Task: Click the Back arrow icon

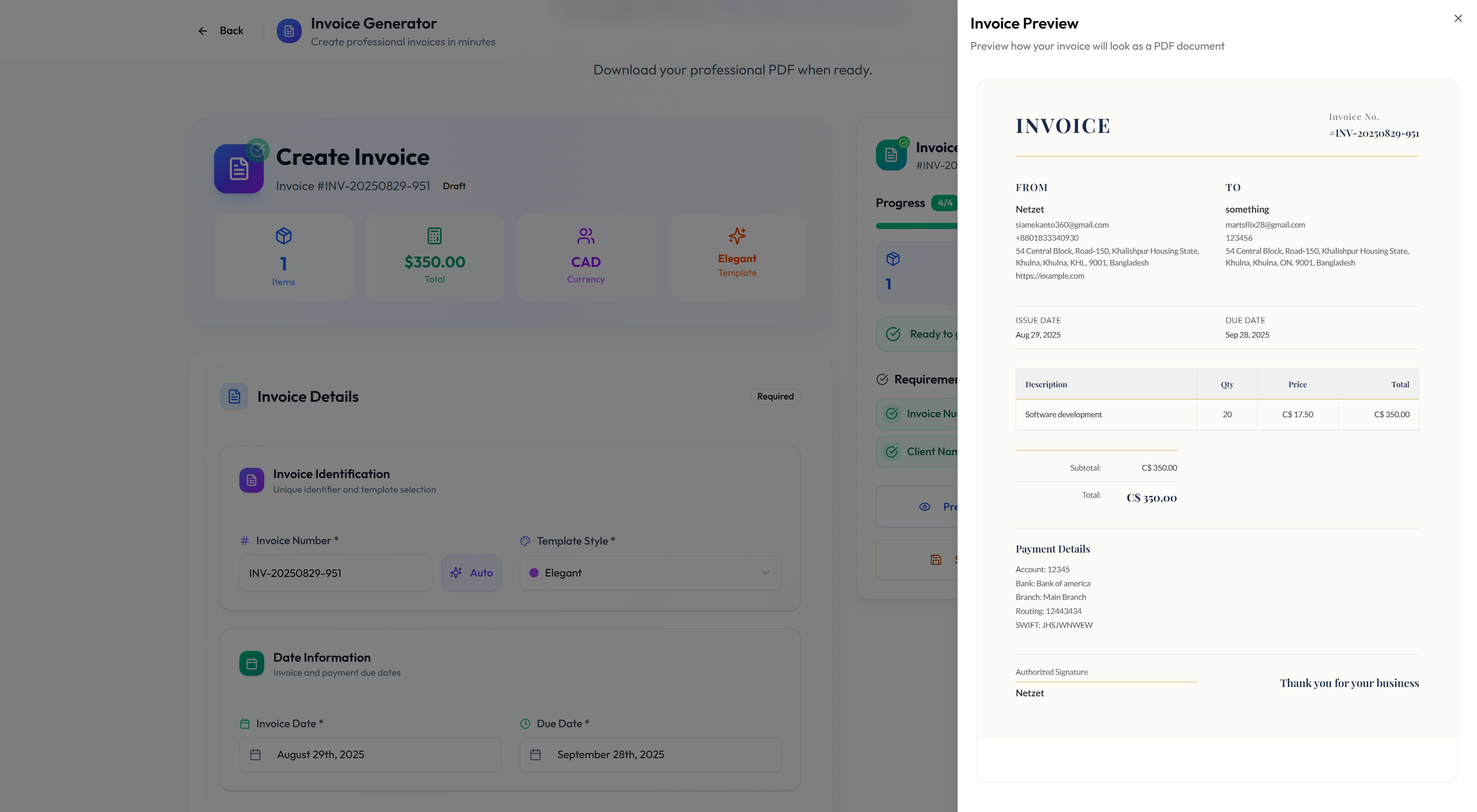Action: 202,31
